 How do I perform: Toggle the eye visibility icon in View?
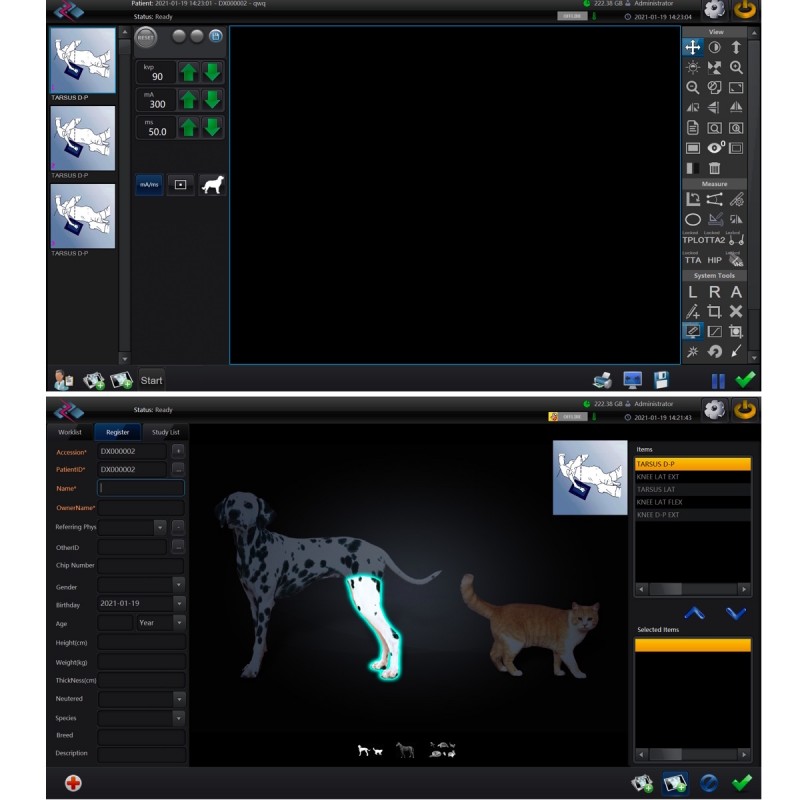coord(714,148)
